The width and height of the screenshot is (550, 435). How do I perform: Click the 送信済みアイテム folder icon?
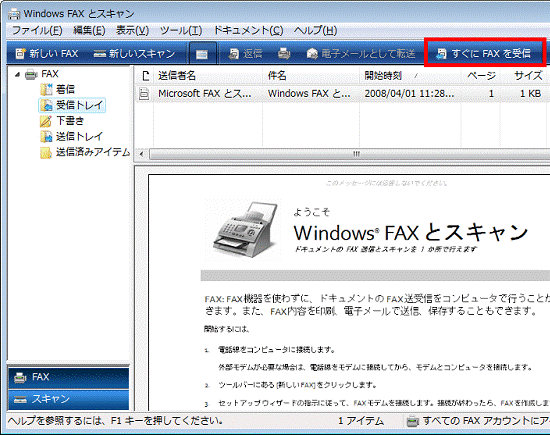[x=46, y=152]
